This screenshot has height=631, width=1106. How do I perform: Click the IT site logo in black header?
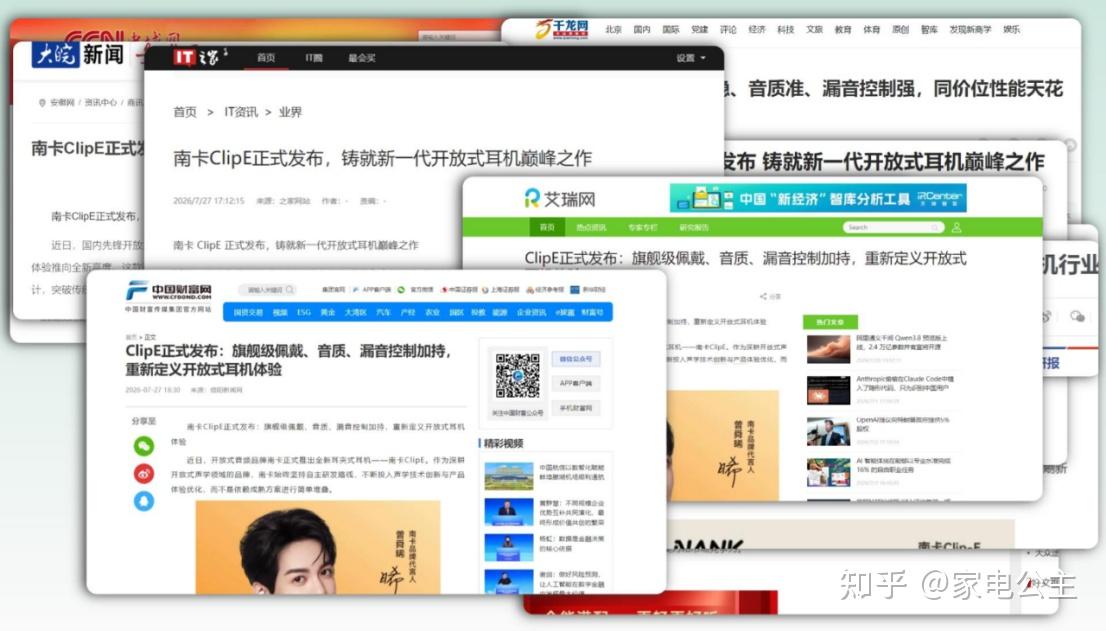pyautogui.click(x=200, y=57)
